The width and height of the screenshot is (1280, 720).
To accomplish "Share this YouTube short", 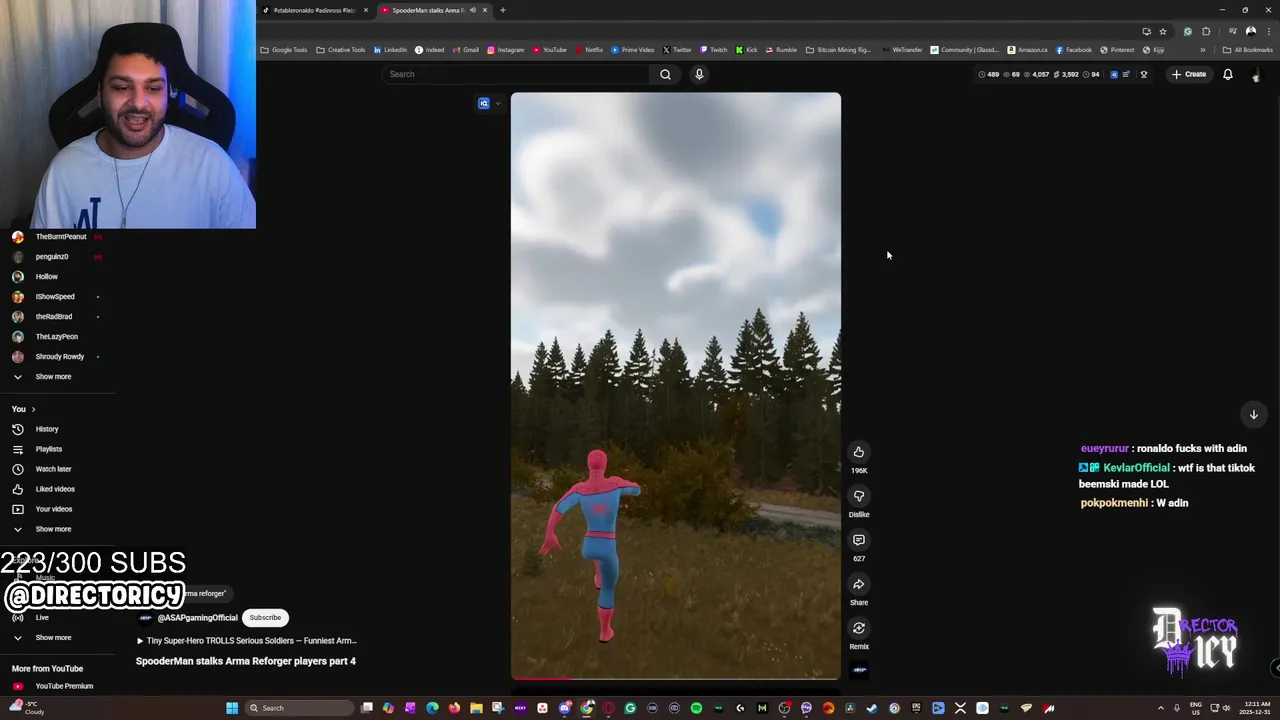I will 858,584.
